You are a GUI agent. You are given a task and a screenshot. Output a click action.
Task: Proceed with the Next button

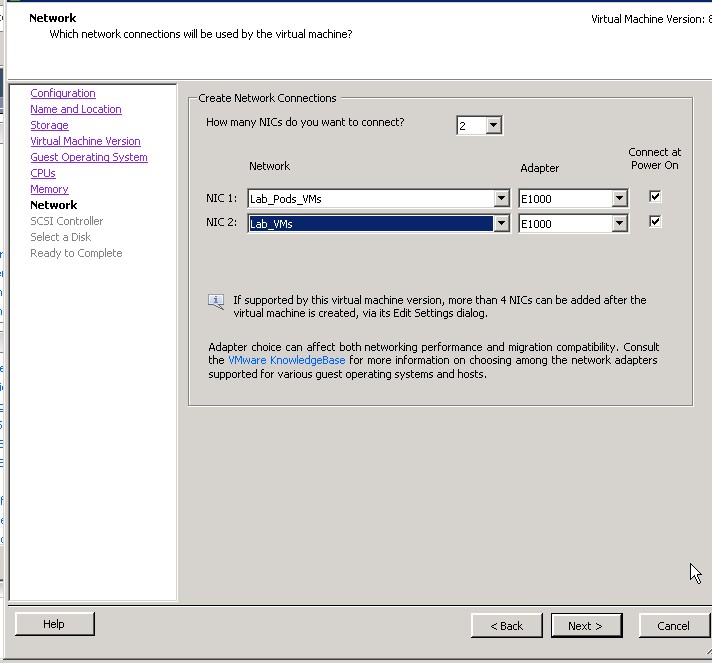point(585,626)
